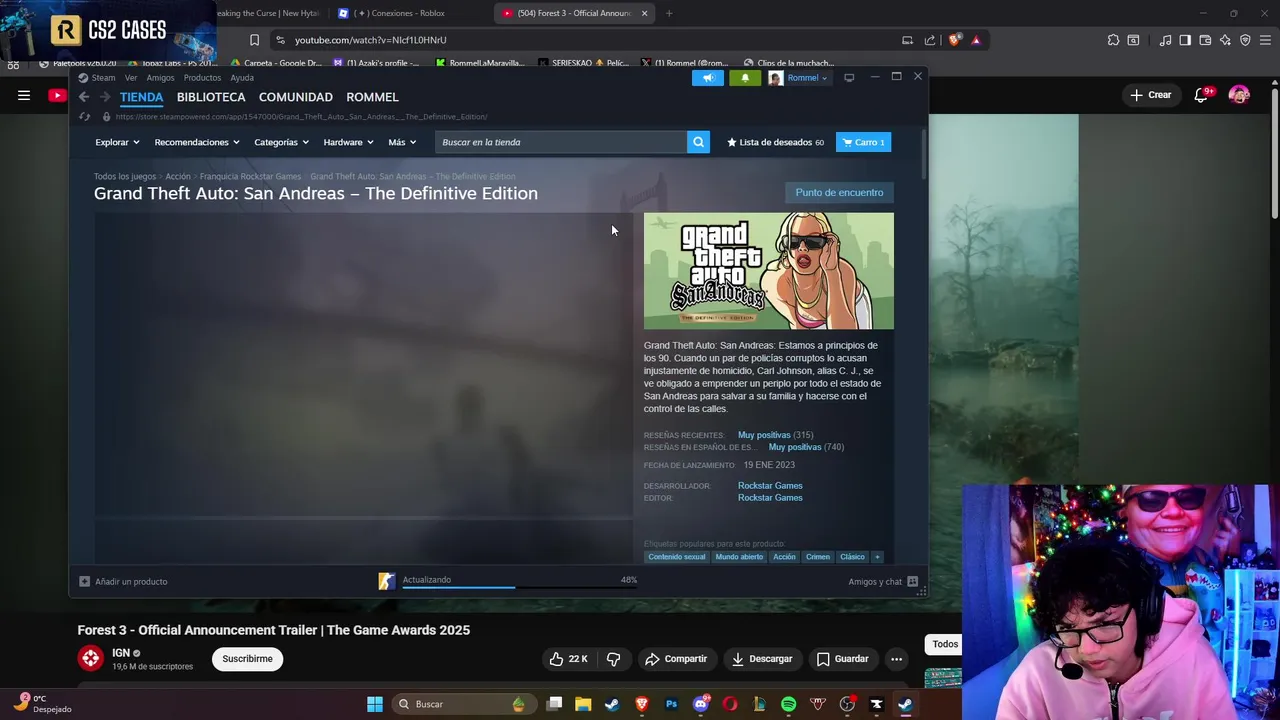Open browser extensions puzzle icon
Image resolution: width=1280 pixels, height=720 pixels.
pyautogui.click(x=1113, y=40)
